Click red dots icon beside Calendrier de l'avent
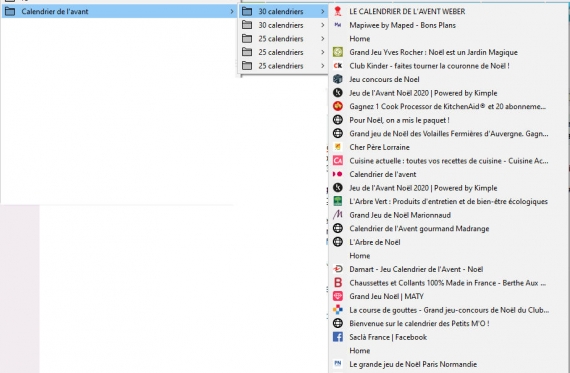 point(338,174)
